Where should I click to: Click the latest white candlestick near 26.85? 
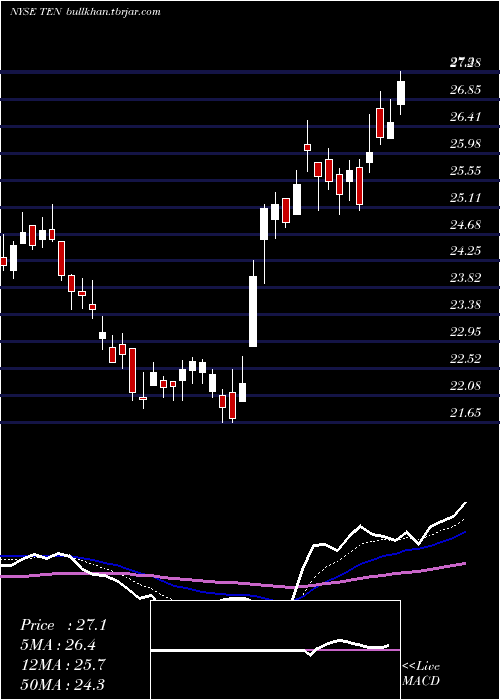click(x=401, y=93)
